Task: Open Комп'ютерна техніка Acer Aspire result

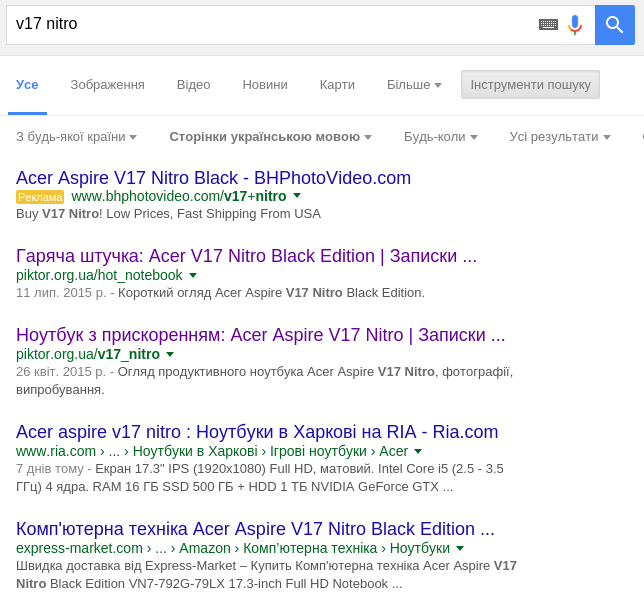Action: [255, 529]
